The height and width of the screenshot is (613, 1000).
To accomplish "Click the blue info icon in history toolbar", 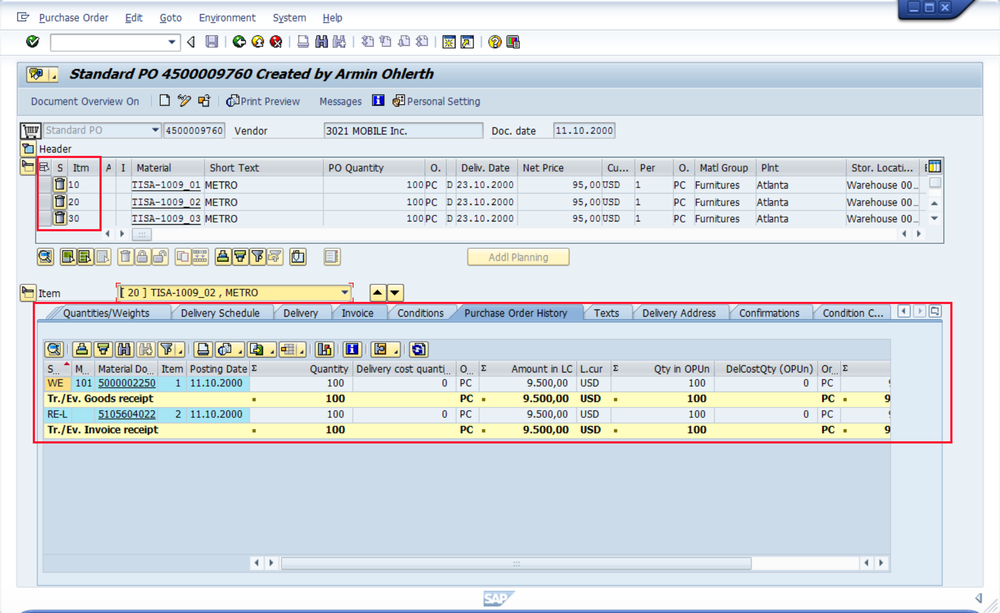I will pos(352,349).
